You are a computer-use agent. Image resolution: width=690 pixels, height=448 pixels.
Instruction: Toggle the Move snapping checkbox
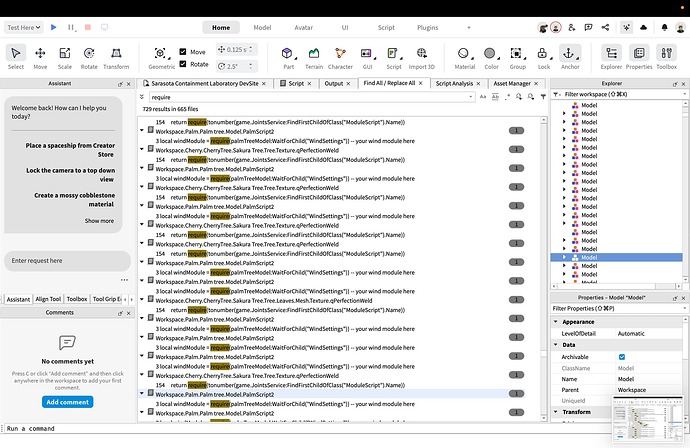[183, 51]
